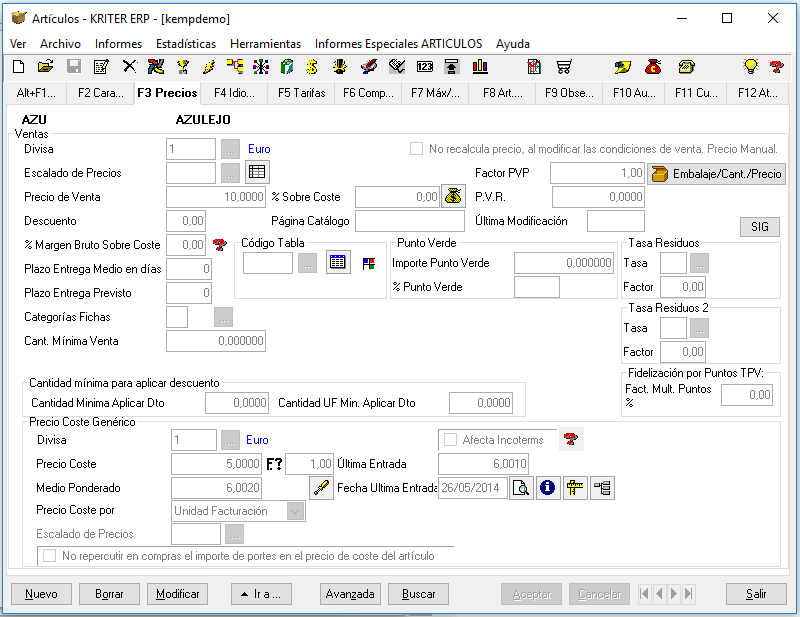The image size is (800, 617).
Task: Click the Borrar button
Action: [x=109, y=594]
